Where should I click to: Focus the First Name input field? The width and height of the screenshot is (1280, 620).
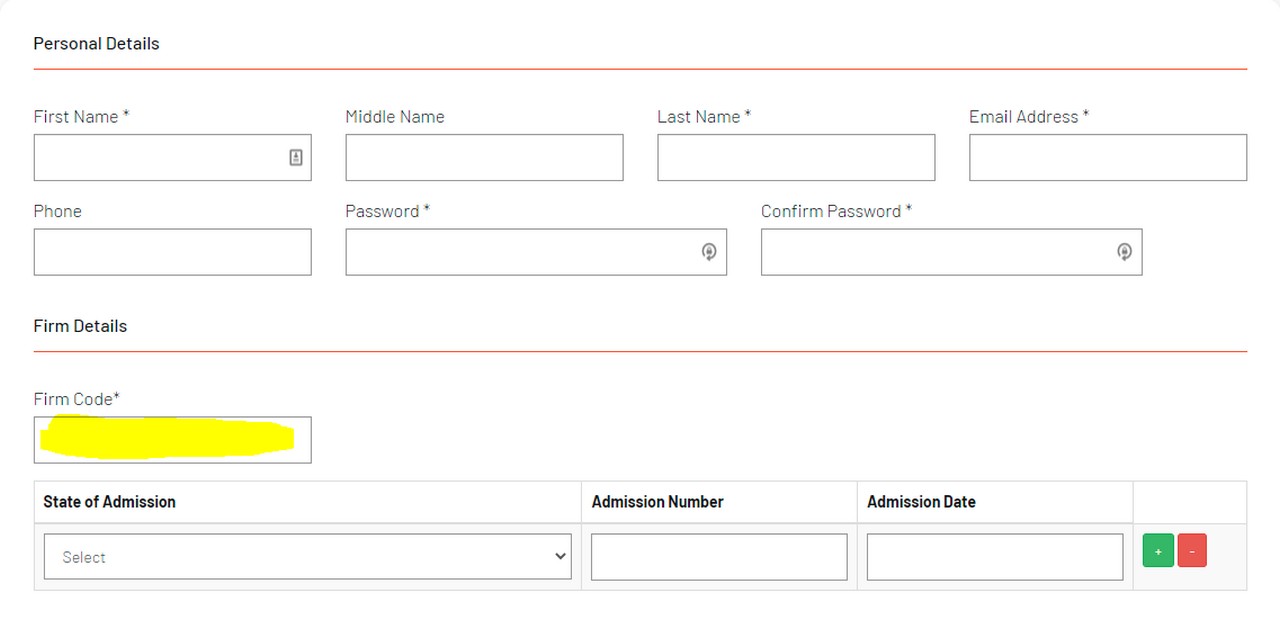160,158
